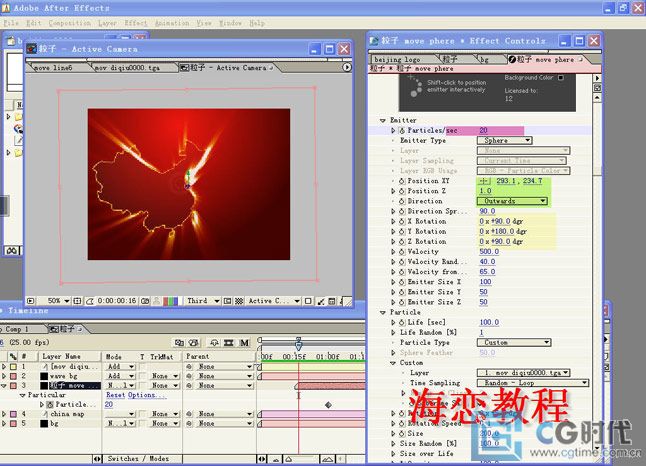Click the Particle stopwatch in timeline

click(x=50, y=405)
